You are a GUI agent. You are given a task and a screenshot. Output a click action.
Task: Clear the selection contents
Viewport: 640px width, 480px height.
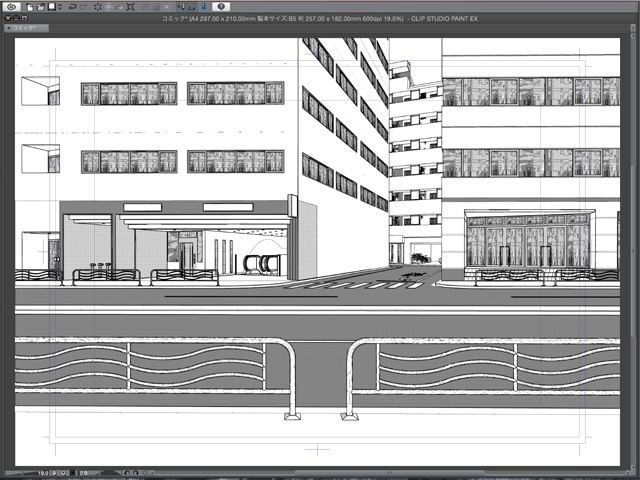coord(98,7)
